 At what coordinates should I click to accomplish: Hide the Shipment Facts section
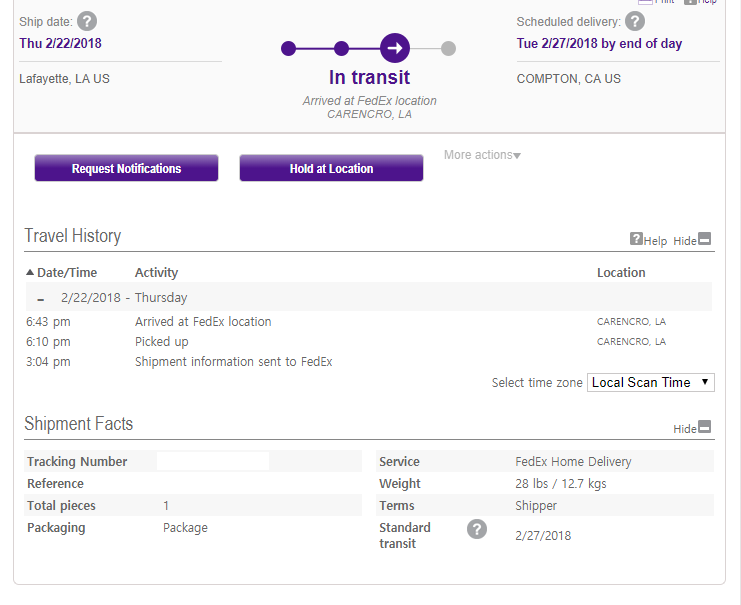coord(692,428)
